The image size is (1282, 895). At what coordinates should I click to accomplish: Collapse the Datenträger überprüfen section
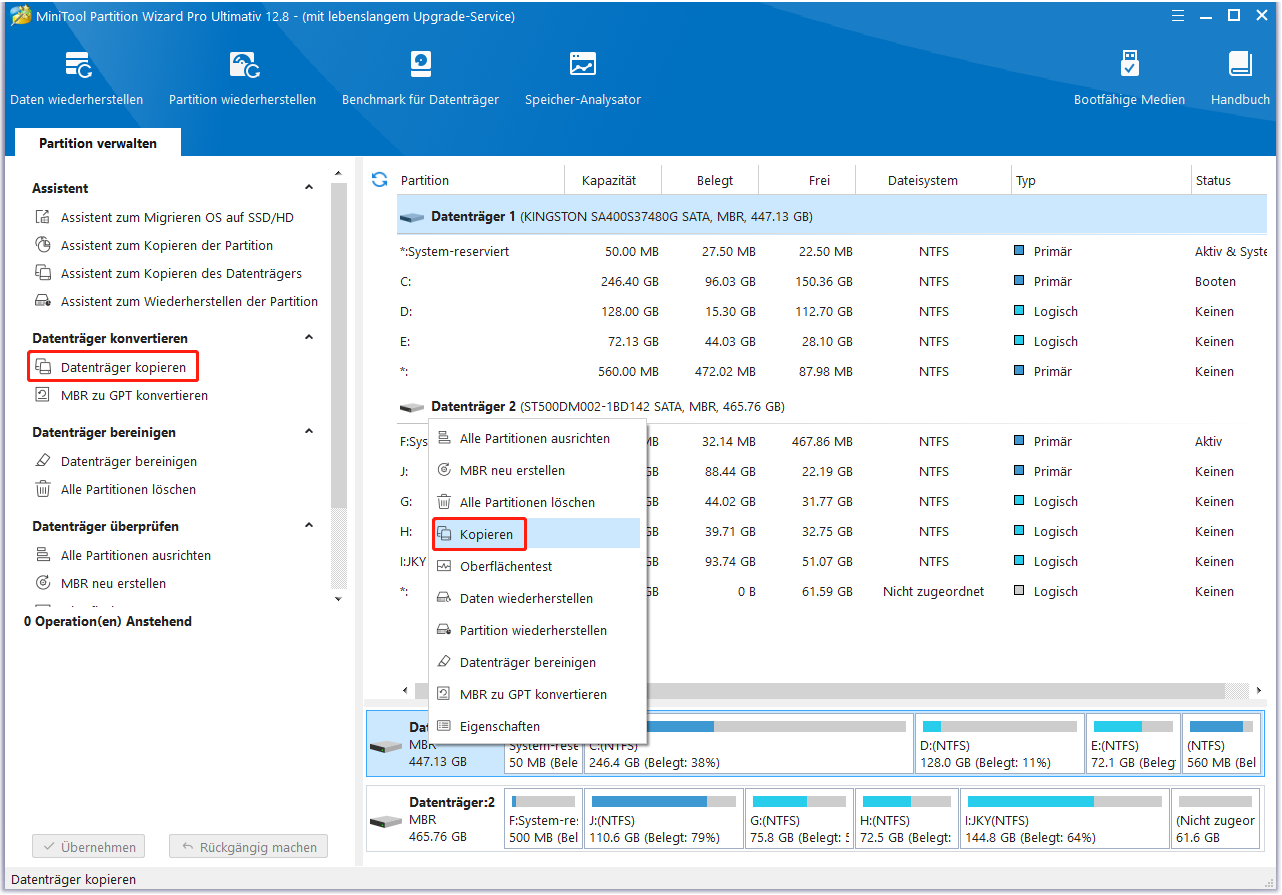pos(309,526)
